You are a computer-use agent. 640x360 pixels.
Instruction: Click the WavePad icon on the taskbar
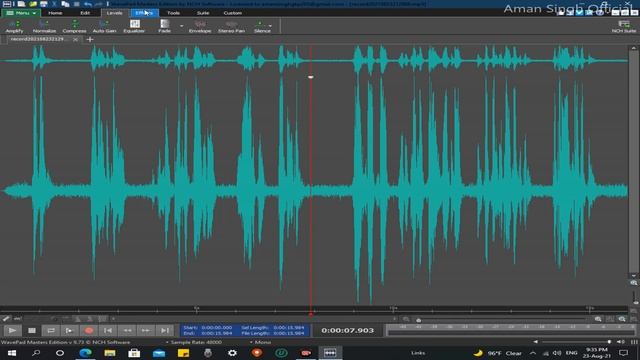[x=330, y=353]
